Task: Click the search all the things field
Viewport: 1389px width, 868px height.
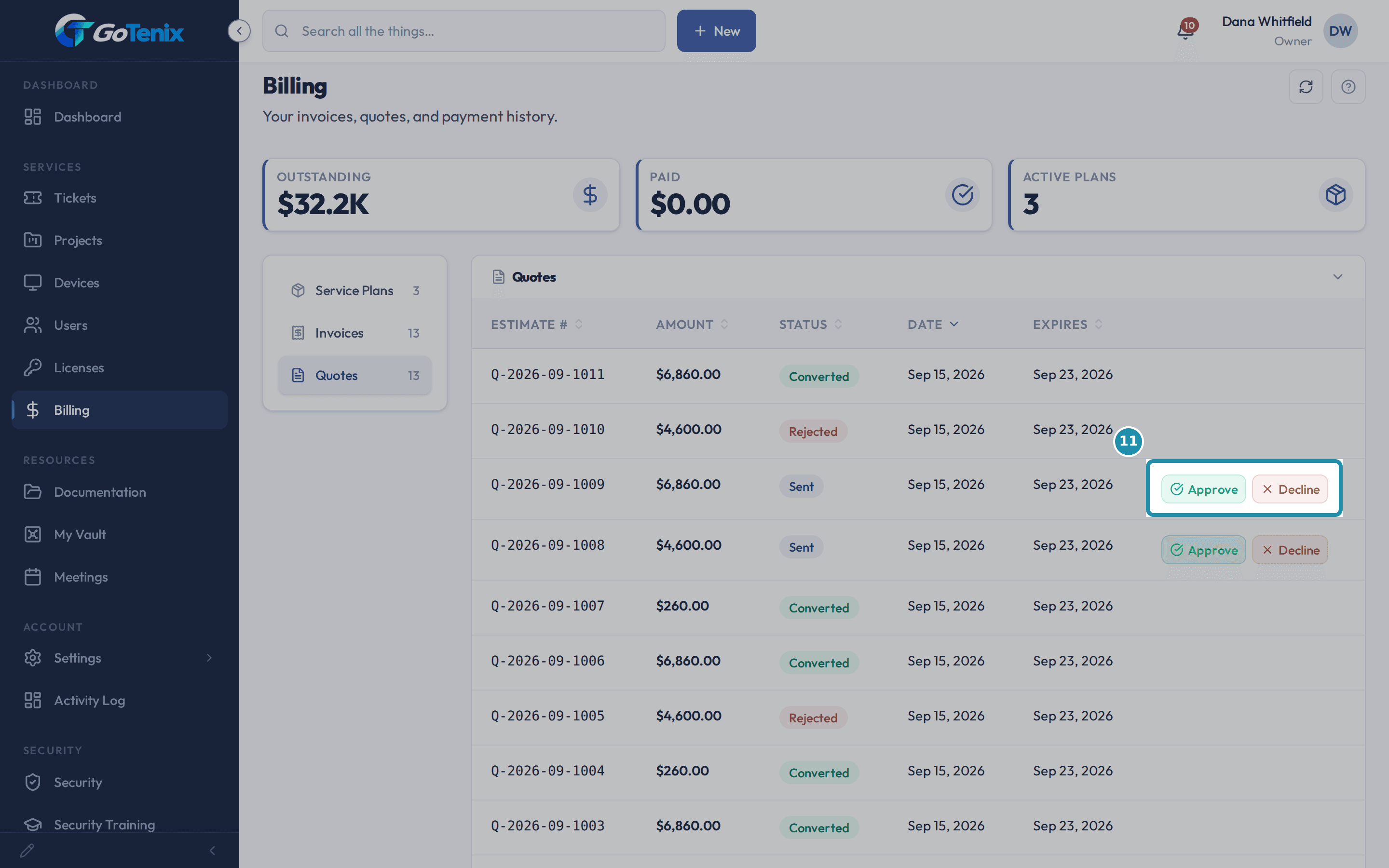Action: [x=464, y=31]
